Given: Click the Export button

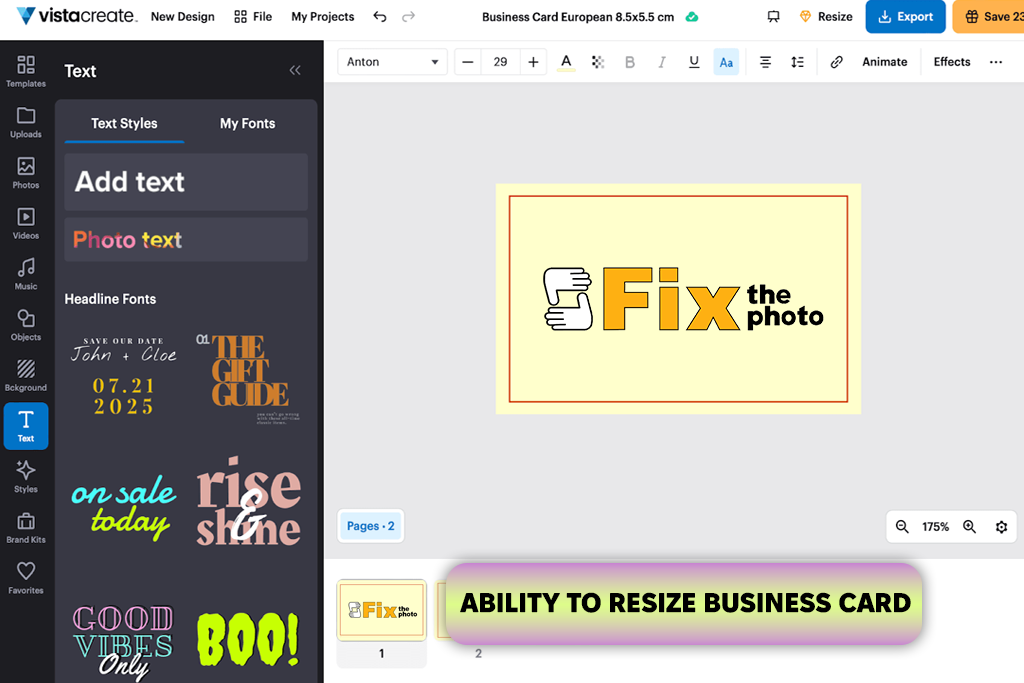Looking at the screenshot, I should (x=905, y=17).
